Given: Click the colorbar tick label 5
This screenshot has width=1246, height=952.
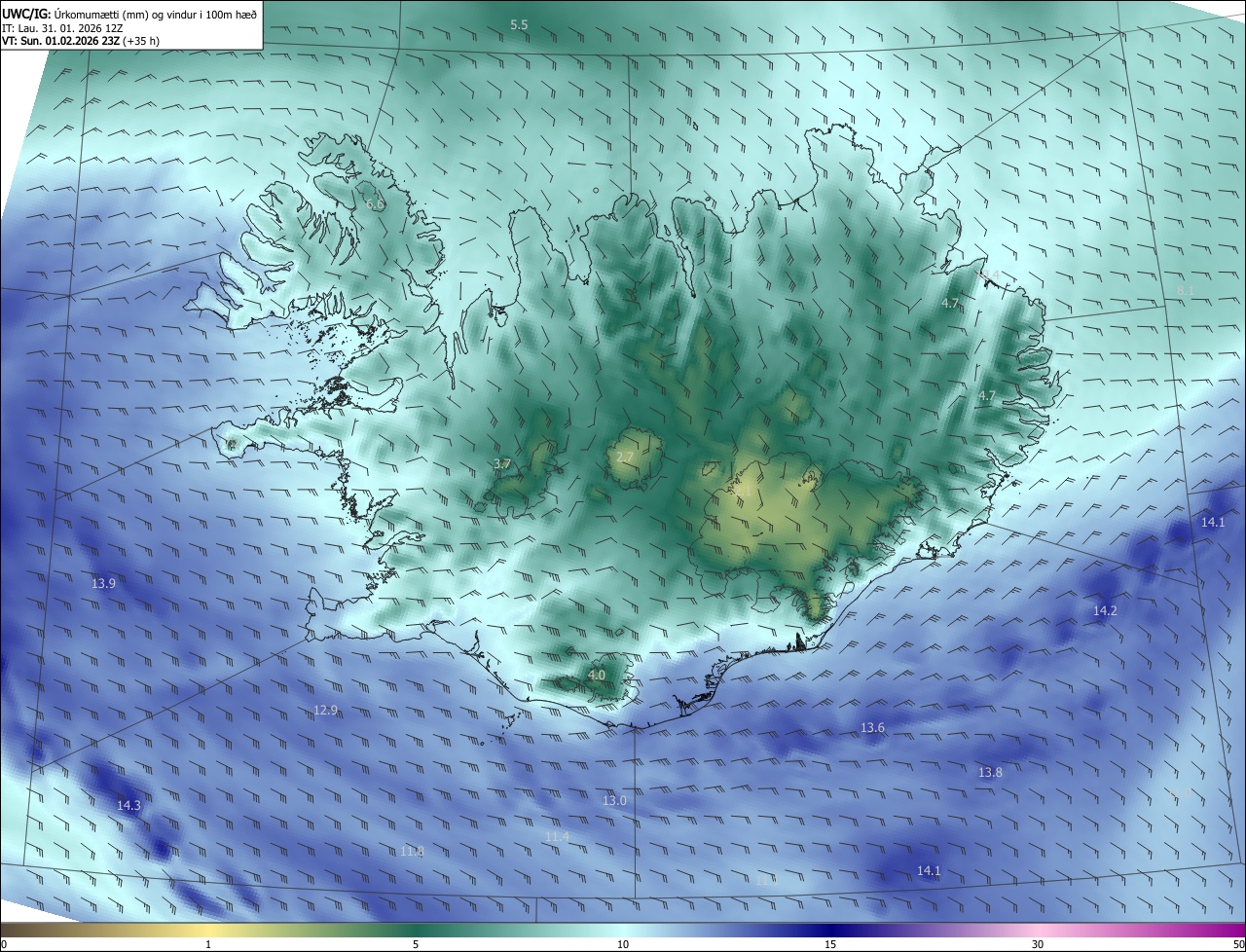Looking at the screenshot, I should tap(416, 944).
